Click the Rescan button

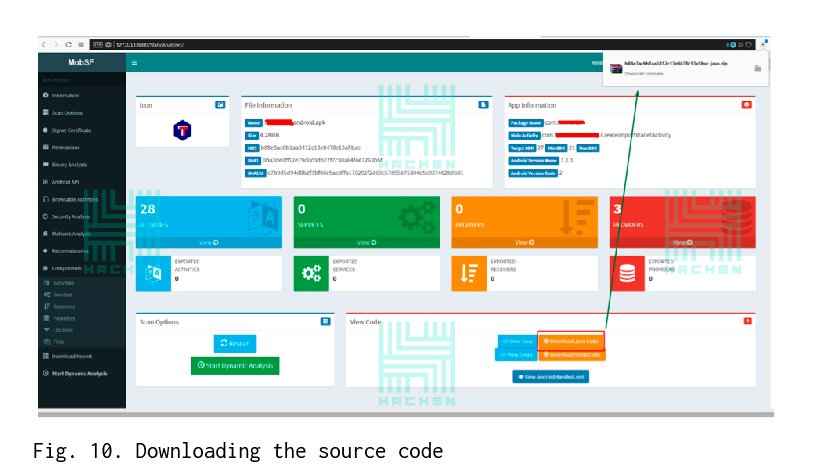coord(235,343)
